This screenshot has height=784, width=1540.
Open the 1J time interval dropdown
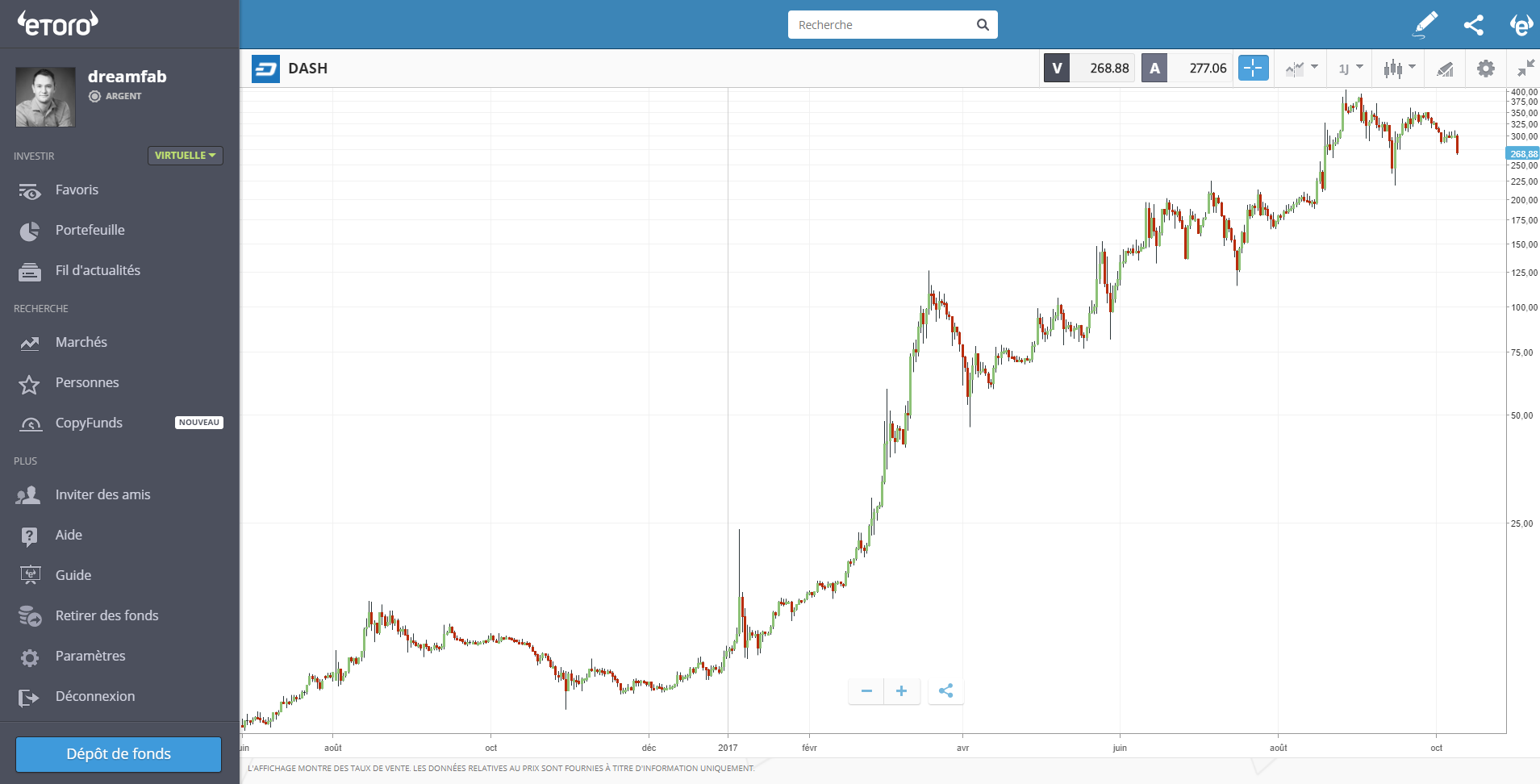coord(1350,69)
